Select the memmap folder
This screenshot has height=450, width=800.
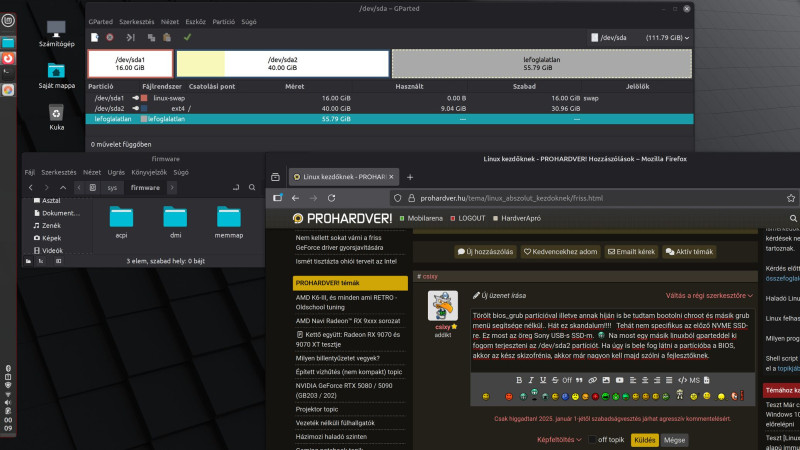coord(229,222)
